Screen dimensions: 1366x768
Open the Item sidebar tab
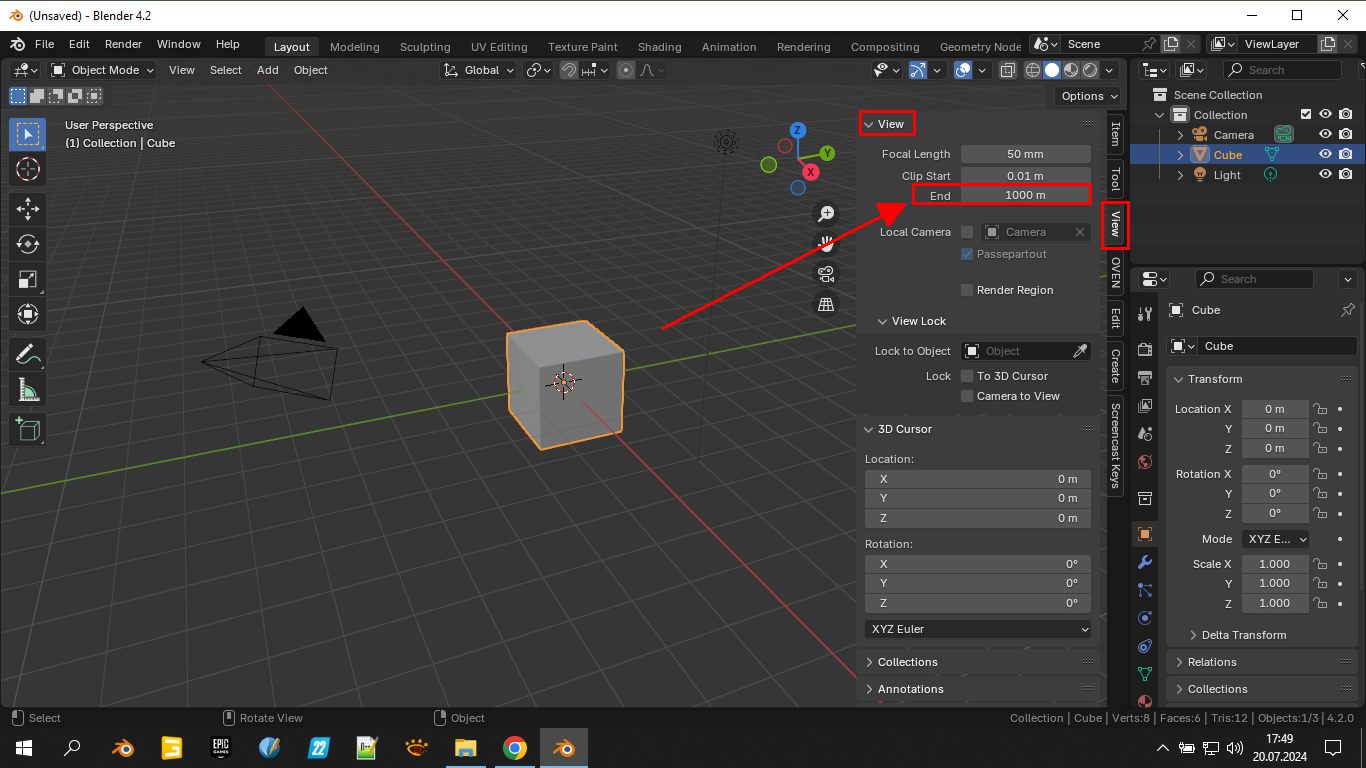click(1115, 134)
